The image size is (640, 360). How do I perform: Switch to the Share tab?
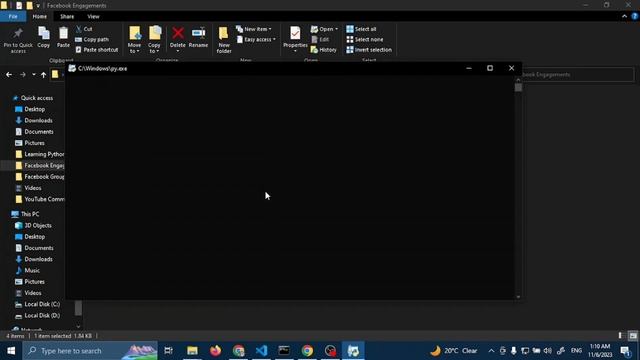pos(67,17)
